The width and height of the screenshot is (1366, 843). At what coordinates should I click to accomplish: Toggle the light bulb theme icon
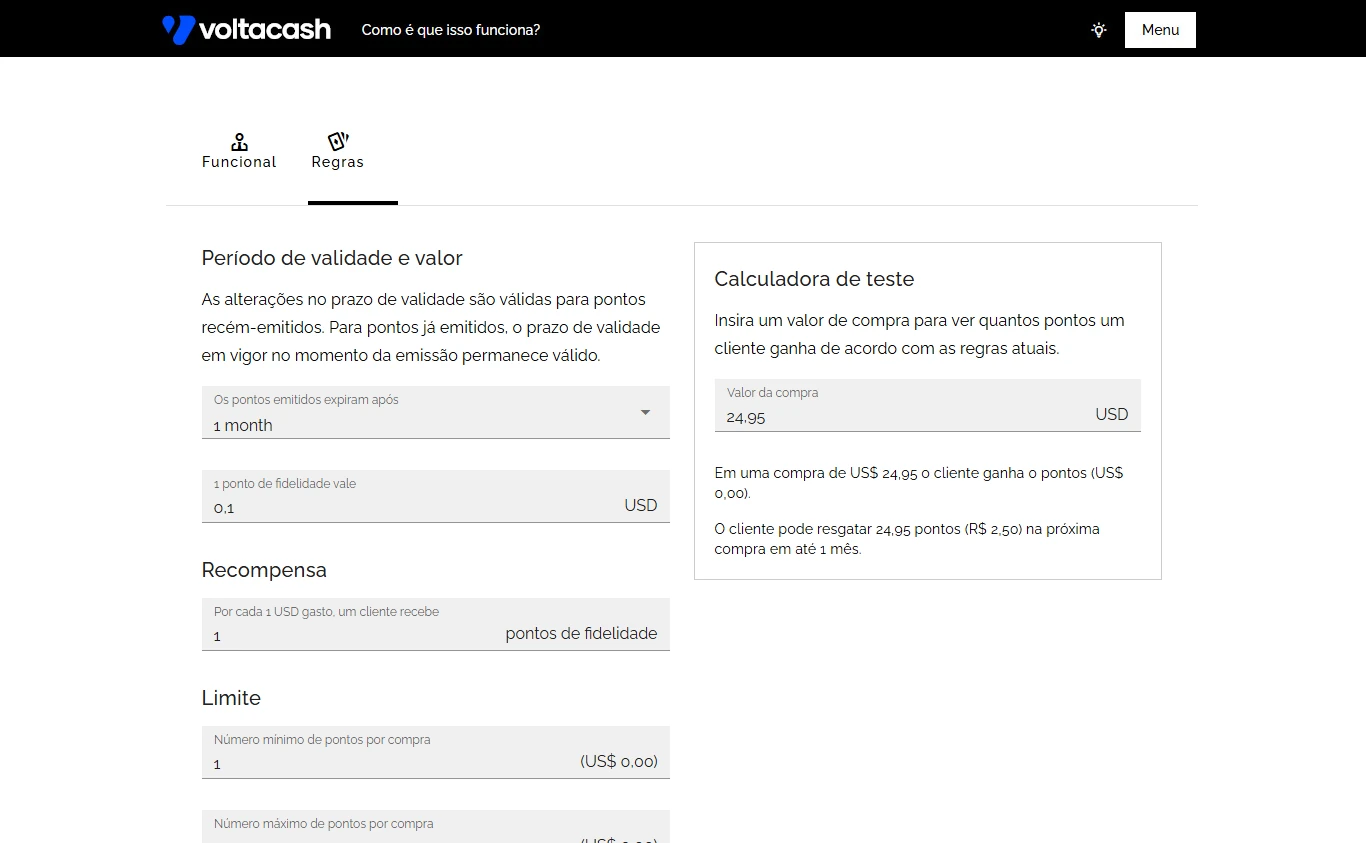[1099, 30]
